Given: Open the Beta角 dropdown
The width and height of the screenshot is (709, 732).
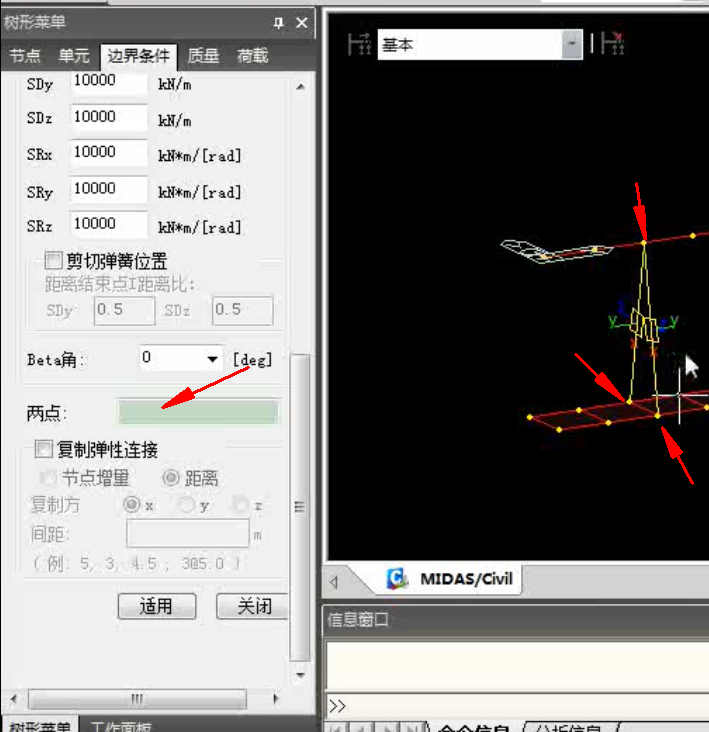Looking at the screenshot, I should click(212, 359).
